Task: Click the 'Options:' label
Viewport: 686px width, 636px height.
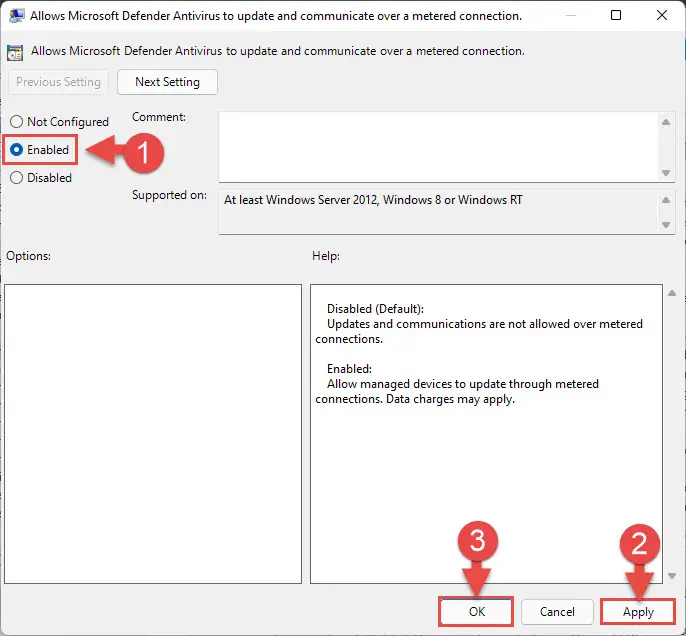Action: tap(28, 256)
